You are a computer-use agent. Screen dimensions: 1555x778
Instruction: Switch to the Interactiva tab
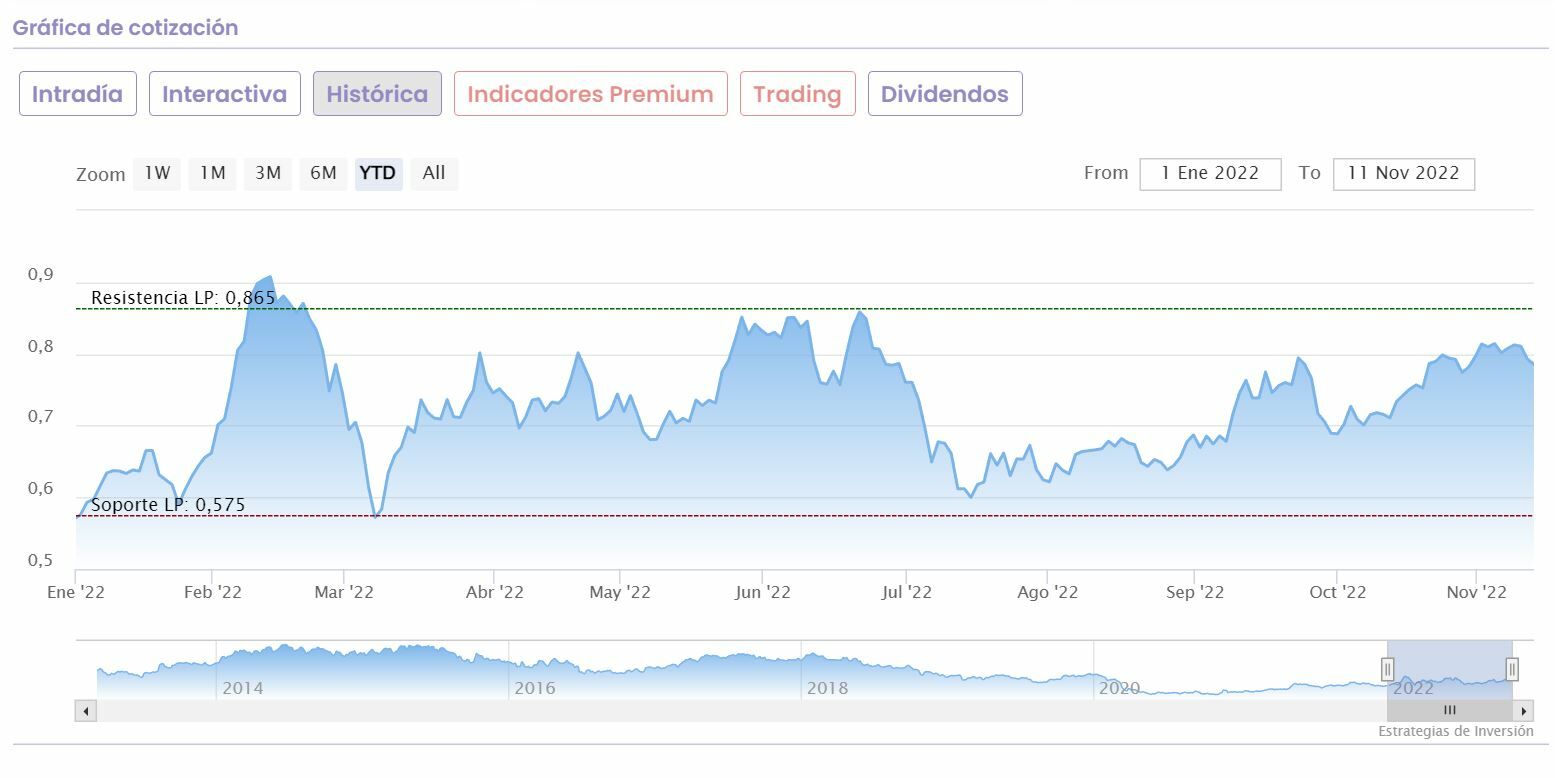[x=224, y=94]
